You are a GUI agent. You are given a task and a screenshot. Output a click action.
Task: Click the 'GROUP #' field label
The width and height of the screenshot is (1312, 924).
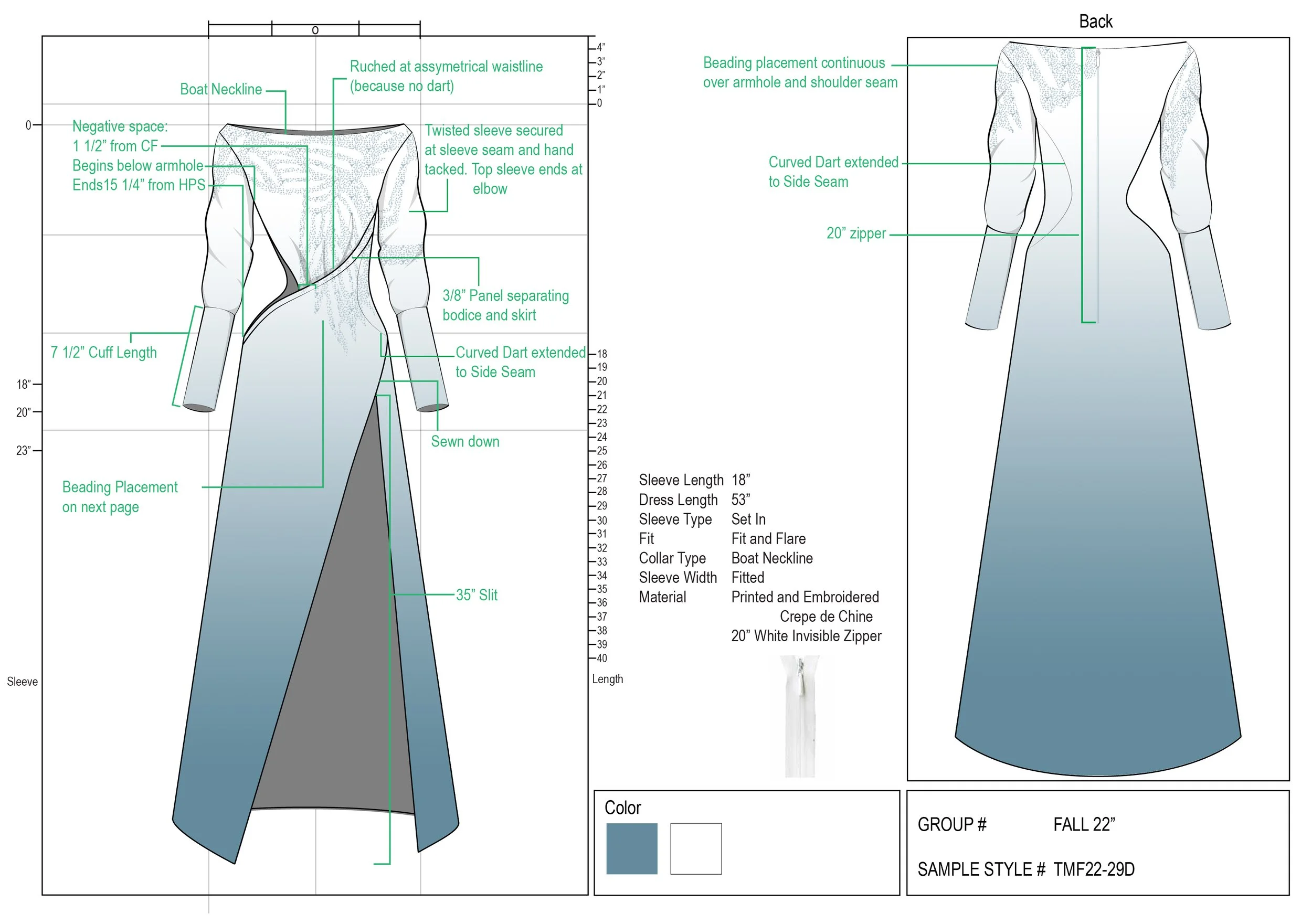(951, 824)
